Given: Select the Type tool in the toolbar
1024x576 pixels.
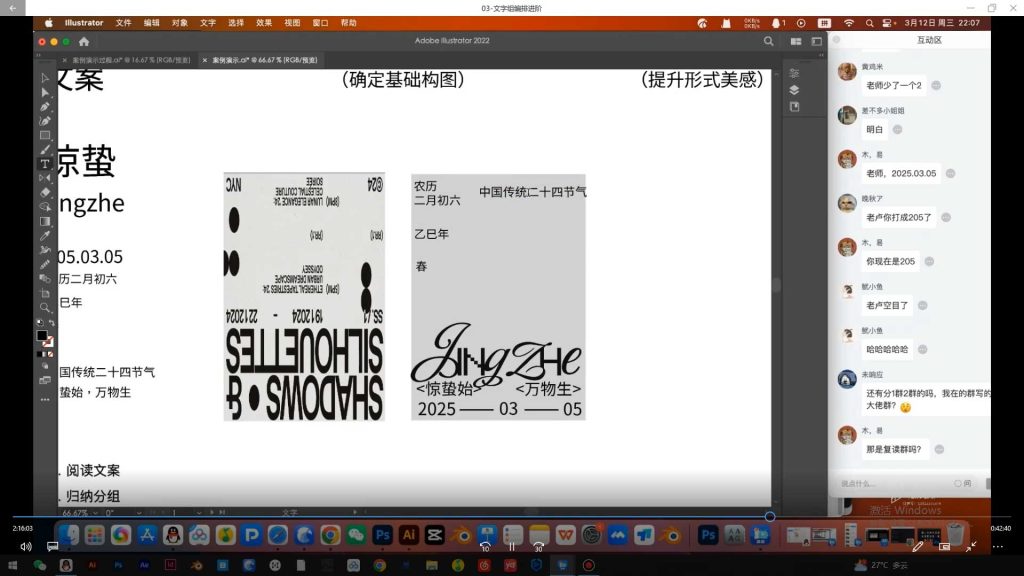Looking at the screenshot, I should [45, 163].
